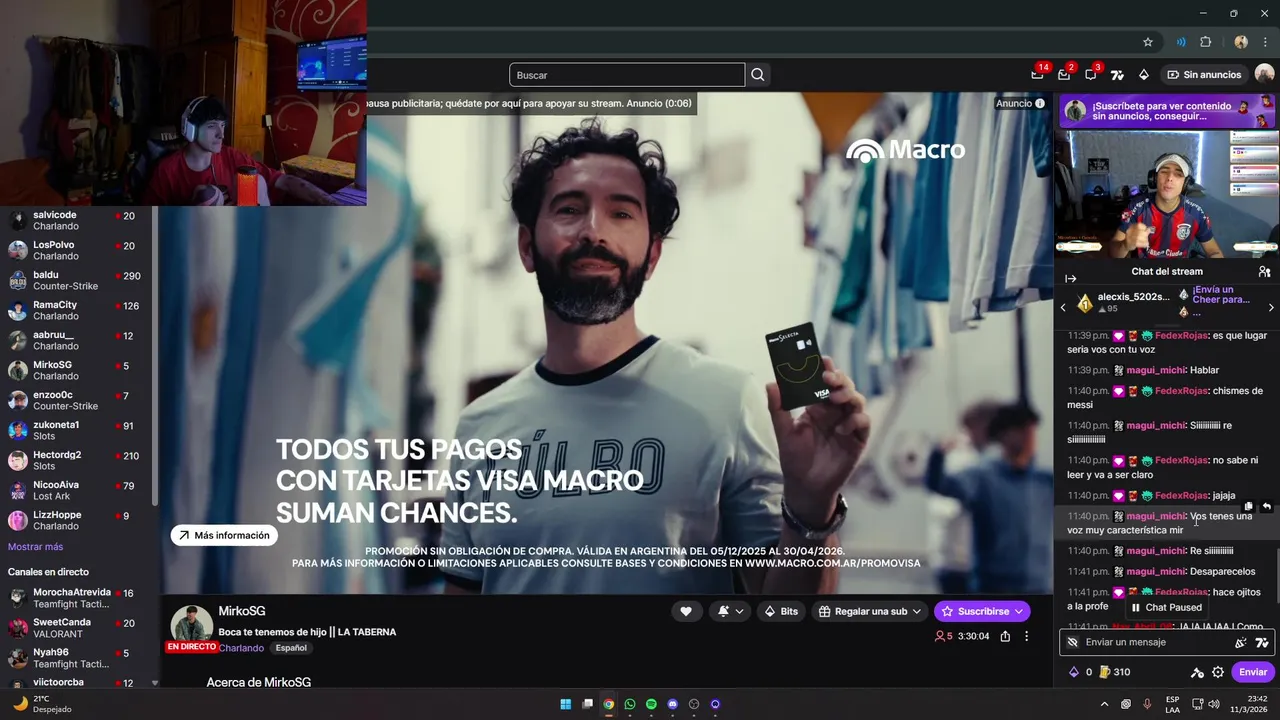Expand notification bell dropdown
Viewport: 1280px width, 720px height.
[730, 611]
